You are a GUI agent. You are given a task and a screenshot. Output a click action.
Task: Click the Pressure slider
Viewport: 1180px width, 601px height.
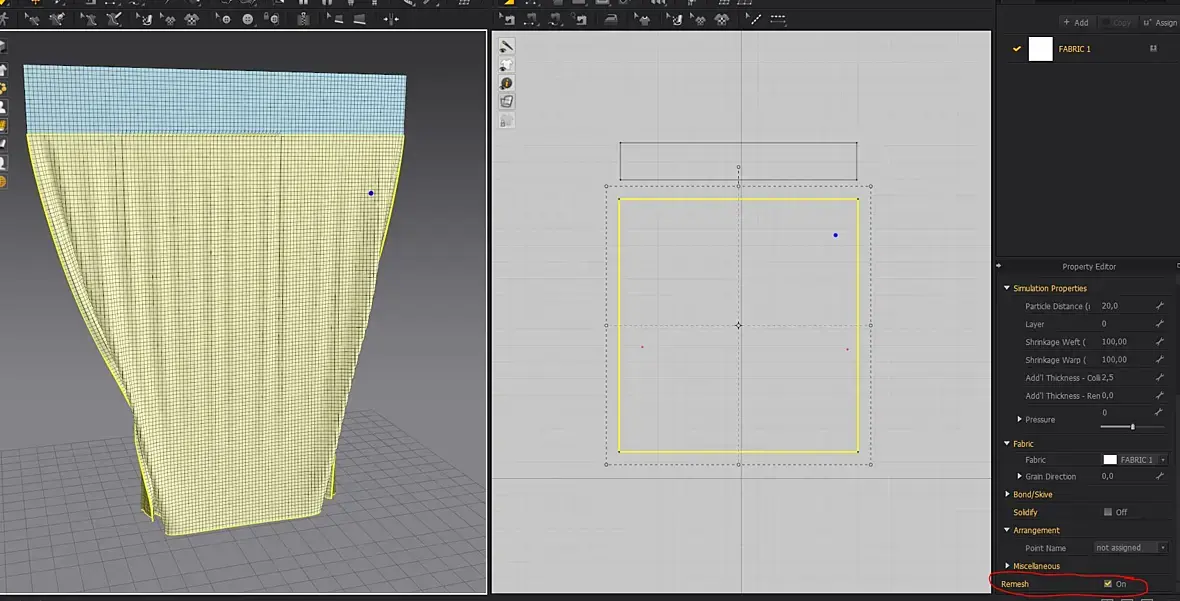tap(1132, 427)
